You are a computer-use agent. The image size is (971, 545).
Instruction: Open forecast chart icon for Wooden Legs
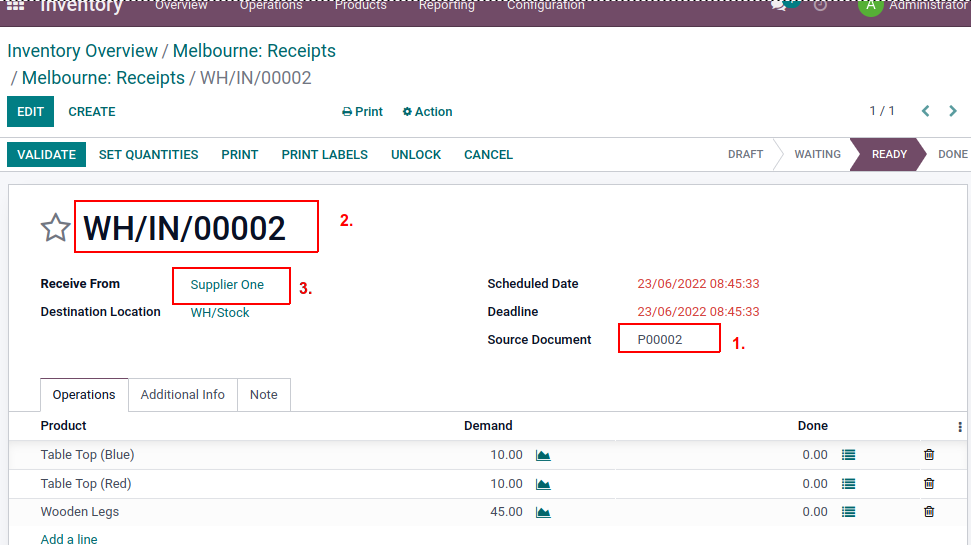(543, 512)
